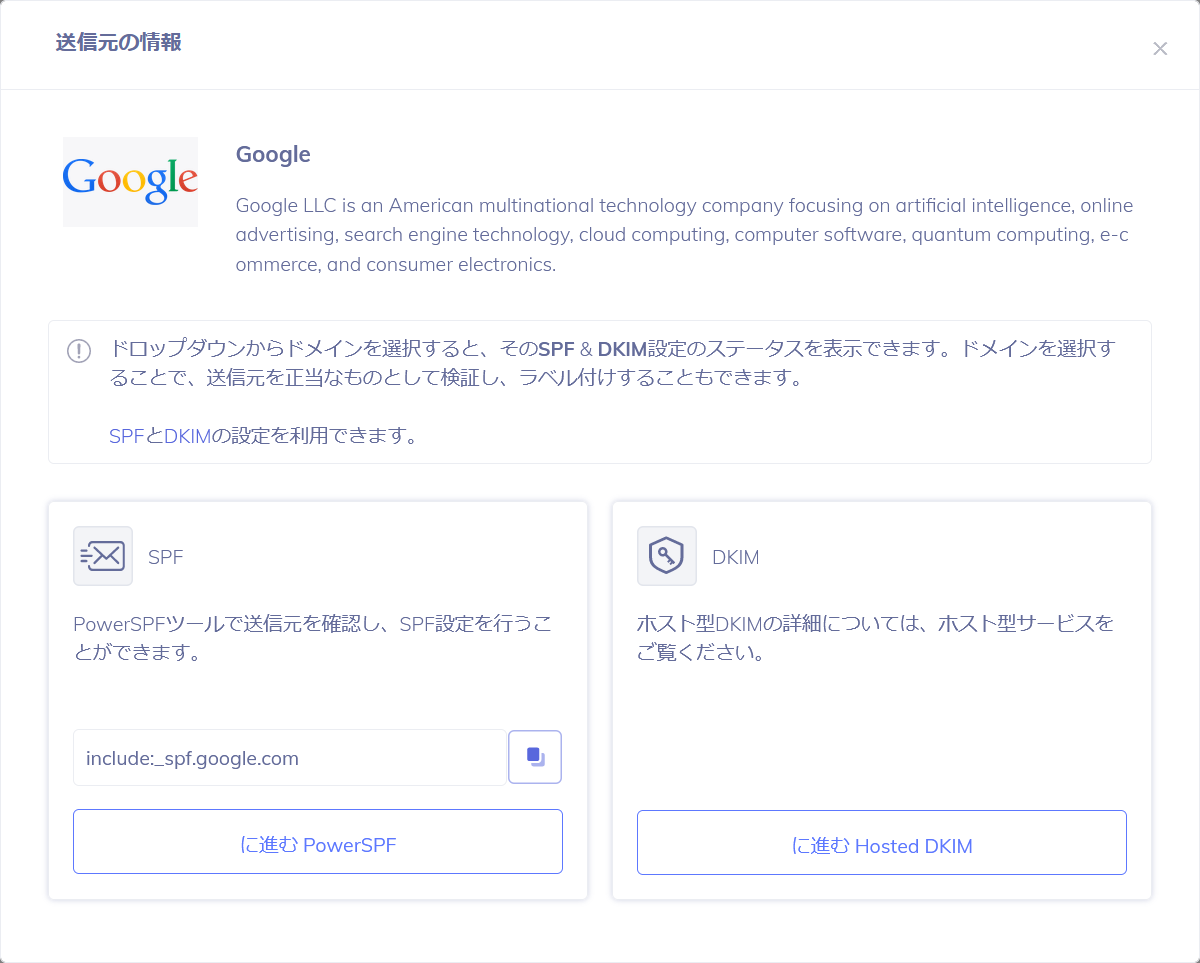Click the に進む PowerSPF button
The image size is (1200, 963).
[x=318, y=842]
